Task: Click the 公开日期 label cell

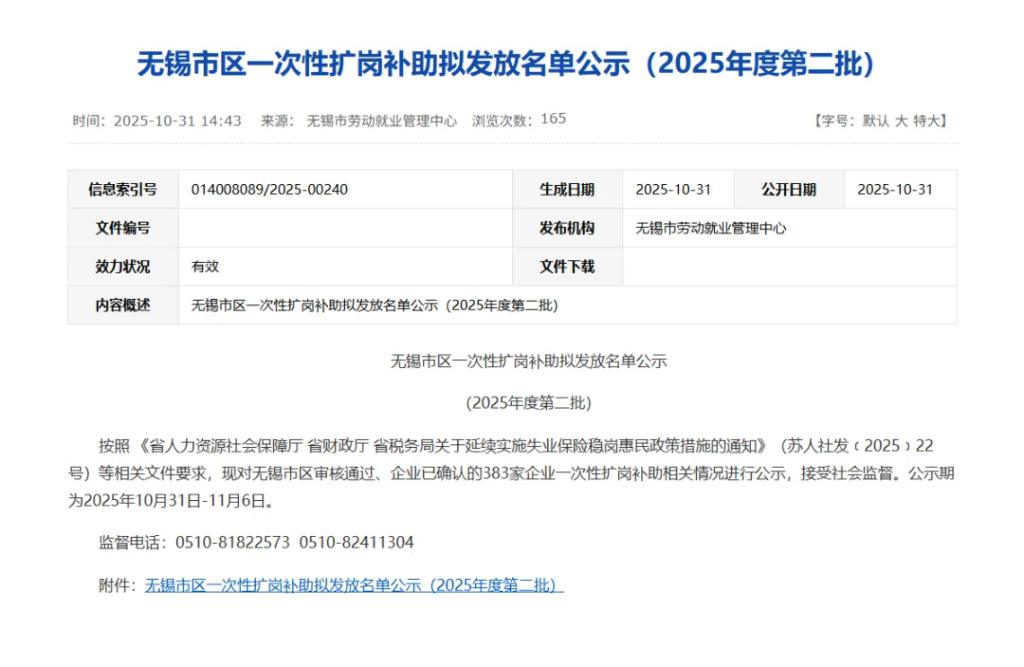Action: point(789,190)
